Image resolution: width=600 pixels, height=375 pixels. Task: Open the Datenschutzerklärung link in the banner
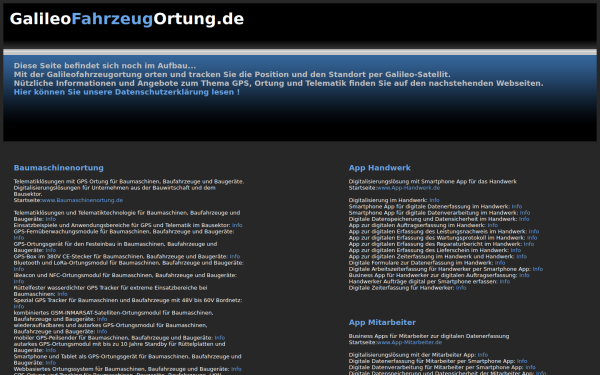[127, 92]
